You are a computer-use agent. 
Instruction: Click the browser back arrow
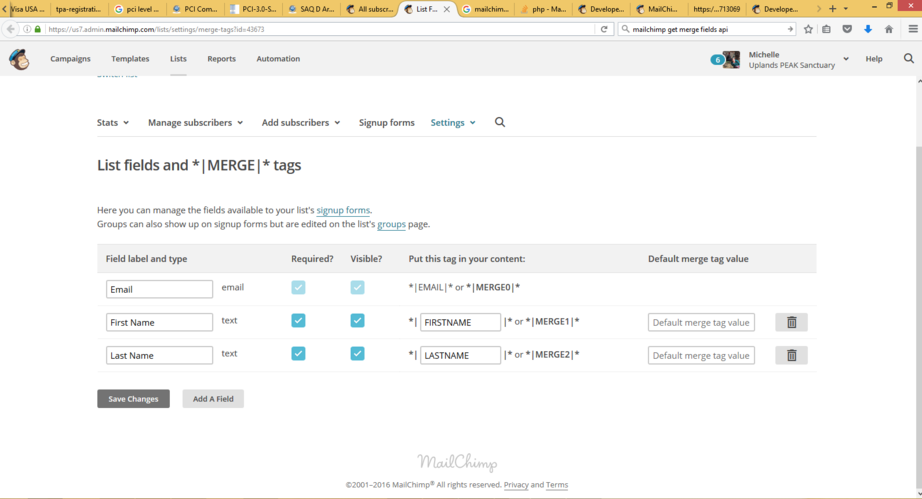[x=11, y=29]
